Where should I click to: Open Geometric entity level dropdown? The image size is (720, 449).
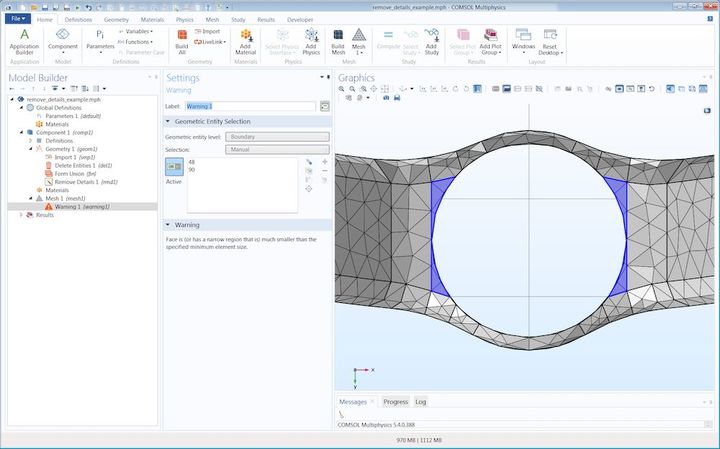[x=277, y=137]
